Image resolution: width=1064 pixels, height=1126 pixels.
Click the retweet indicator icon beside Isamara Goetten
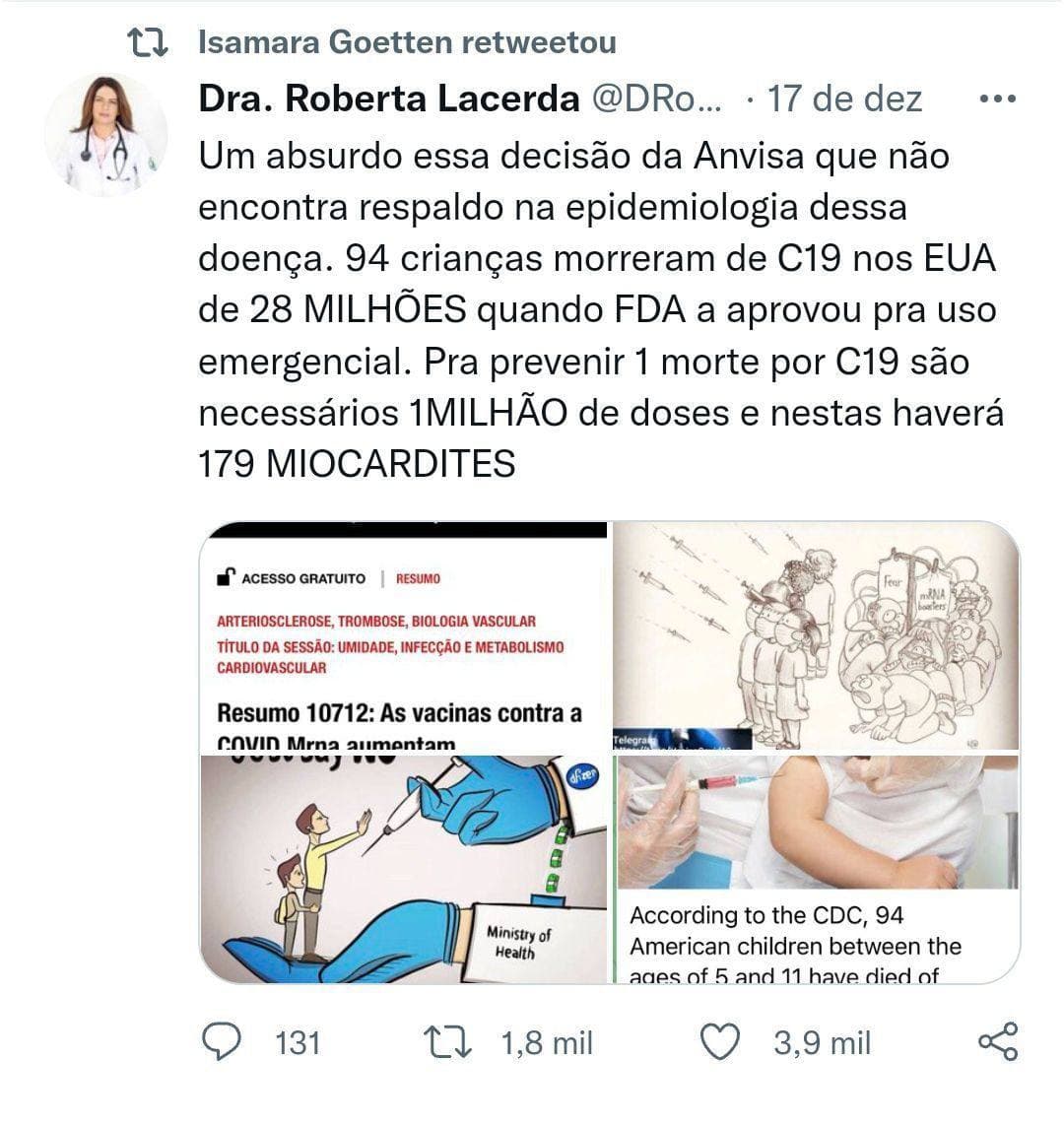147,42
